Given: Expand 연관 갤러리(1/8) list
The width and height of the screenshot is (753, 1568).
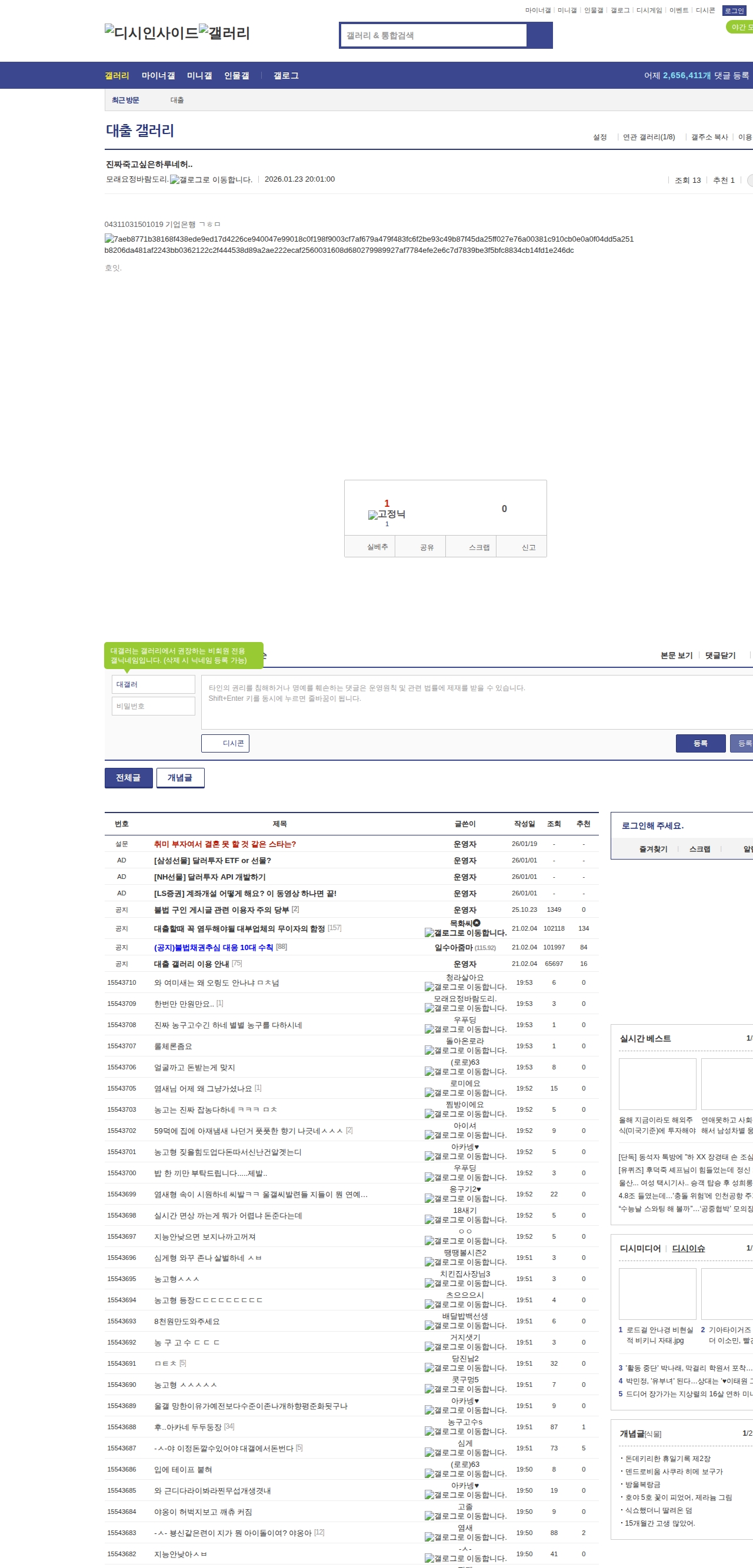Looking at the screenshot, I should (648, 137).
